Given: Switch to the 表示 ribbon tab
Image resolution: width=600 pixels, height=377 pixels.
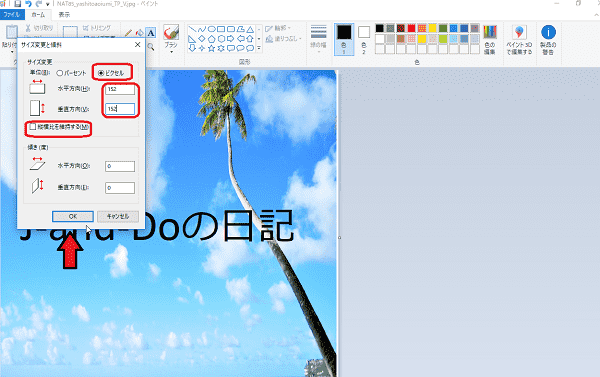Looking at the screenshot, I should [x=64, y=15].
